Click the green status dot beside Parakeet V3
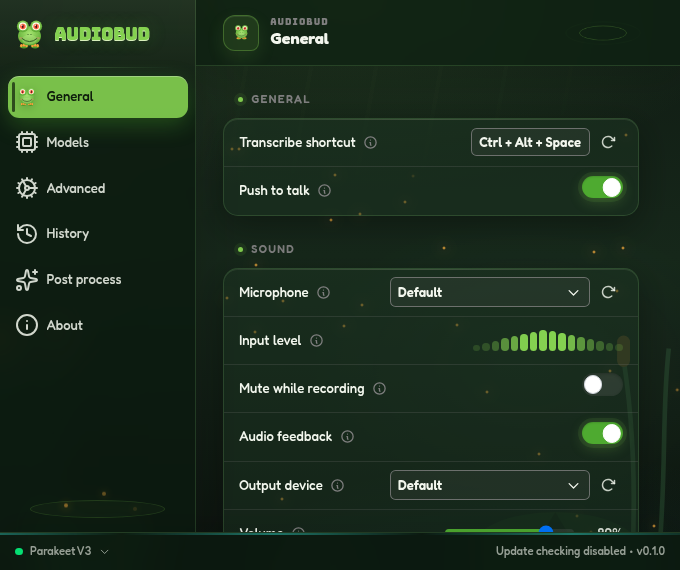 (x=19, y=551)
